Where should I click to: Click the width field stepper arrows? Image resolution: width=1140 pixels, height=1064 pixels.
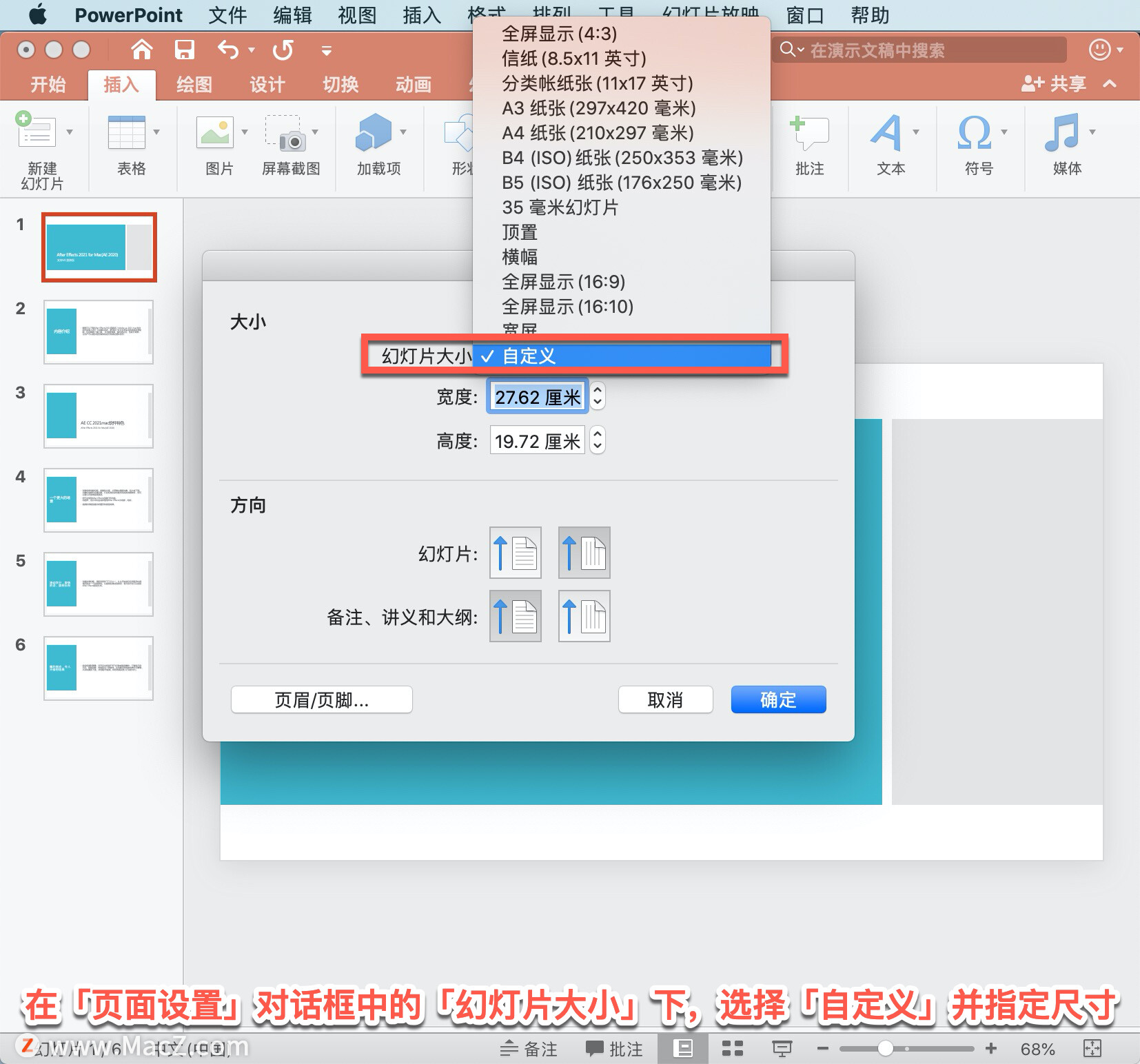(598, 396)
